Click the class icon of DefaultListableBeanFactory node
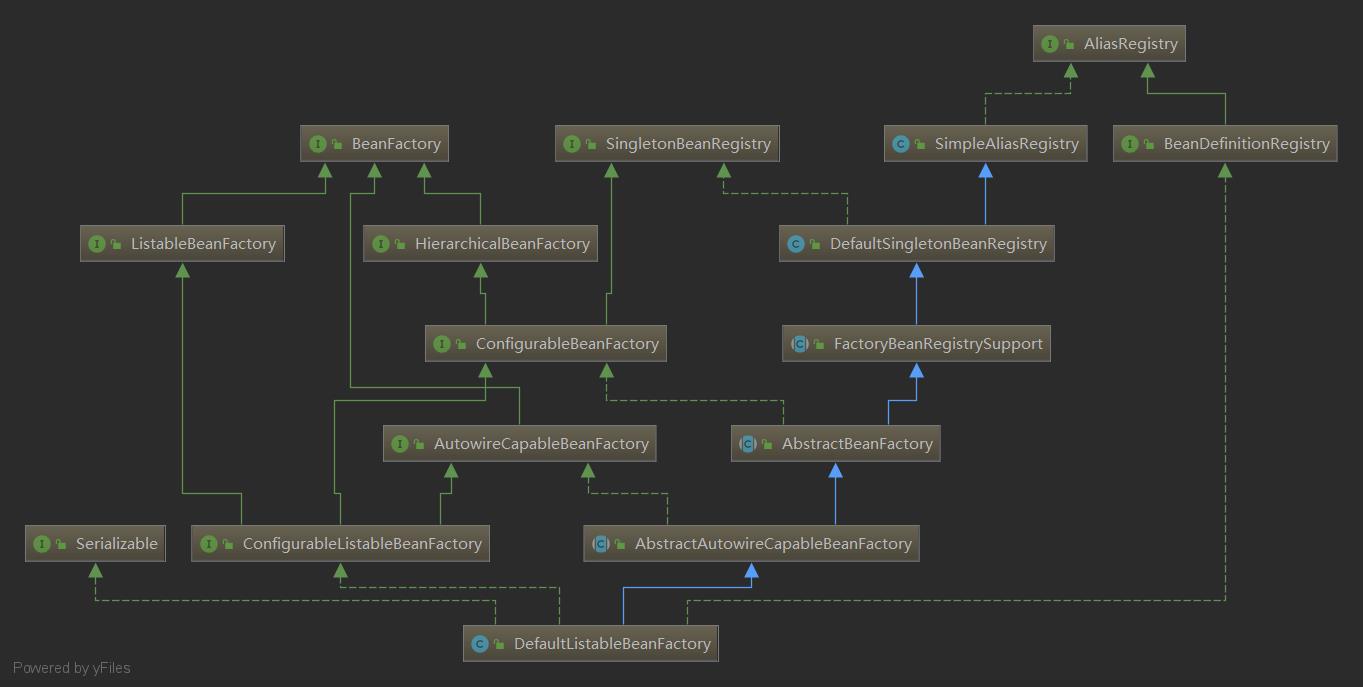Image resolution: width=1363 pixels, height=687 pixels. pyautogui.click(x=480, y=644)
